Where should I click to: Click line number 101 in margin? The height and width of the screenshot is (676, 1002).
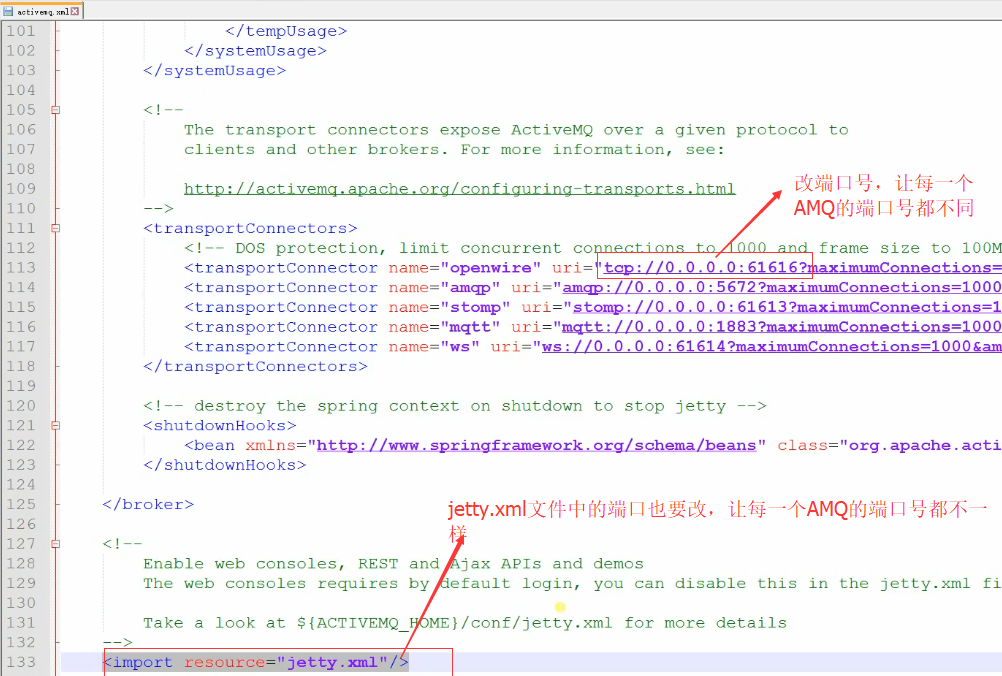(x=21, y=31)
